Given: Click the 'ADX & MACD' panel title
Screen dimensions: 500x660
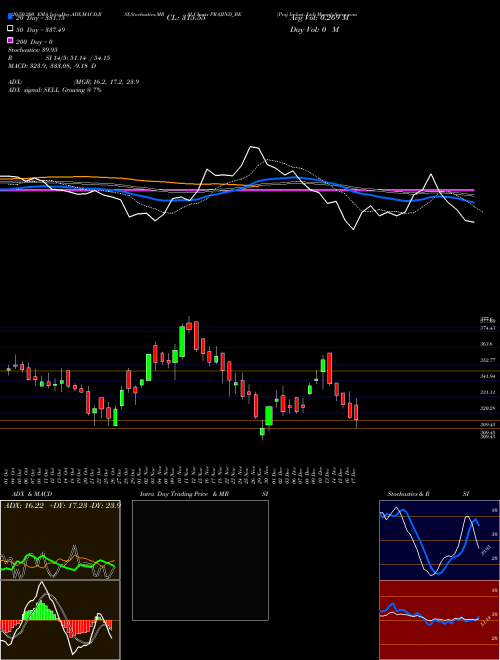Looking at the screenshot, I should pos(32,494).
